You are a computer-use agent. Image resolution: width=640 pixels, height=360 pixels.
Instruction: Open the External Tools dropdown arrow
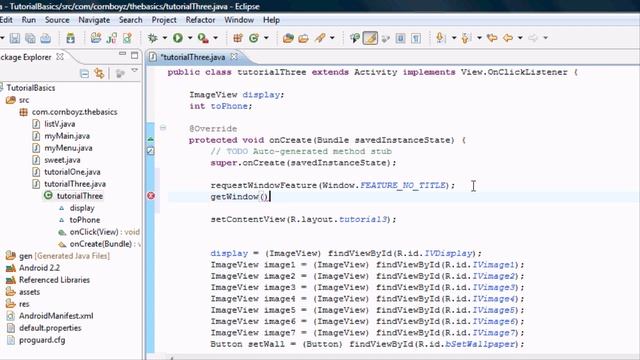click(216, 38)
